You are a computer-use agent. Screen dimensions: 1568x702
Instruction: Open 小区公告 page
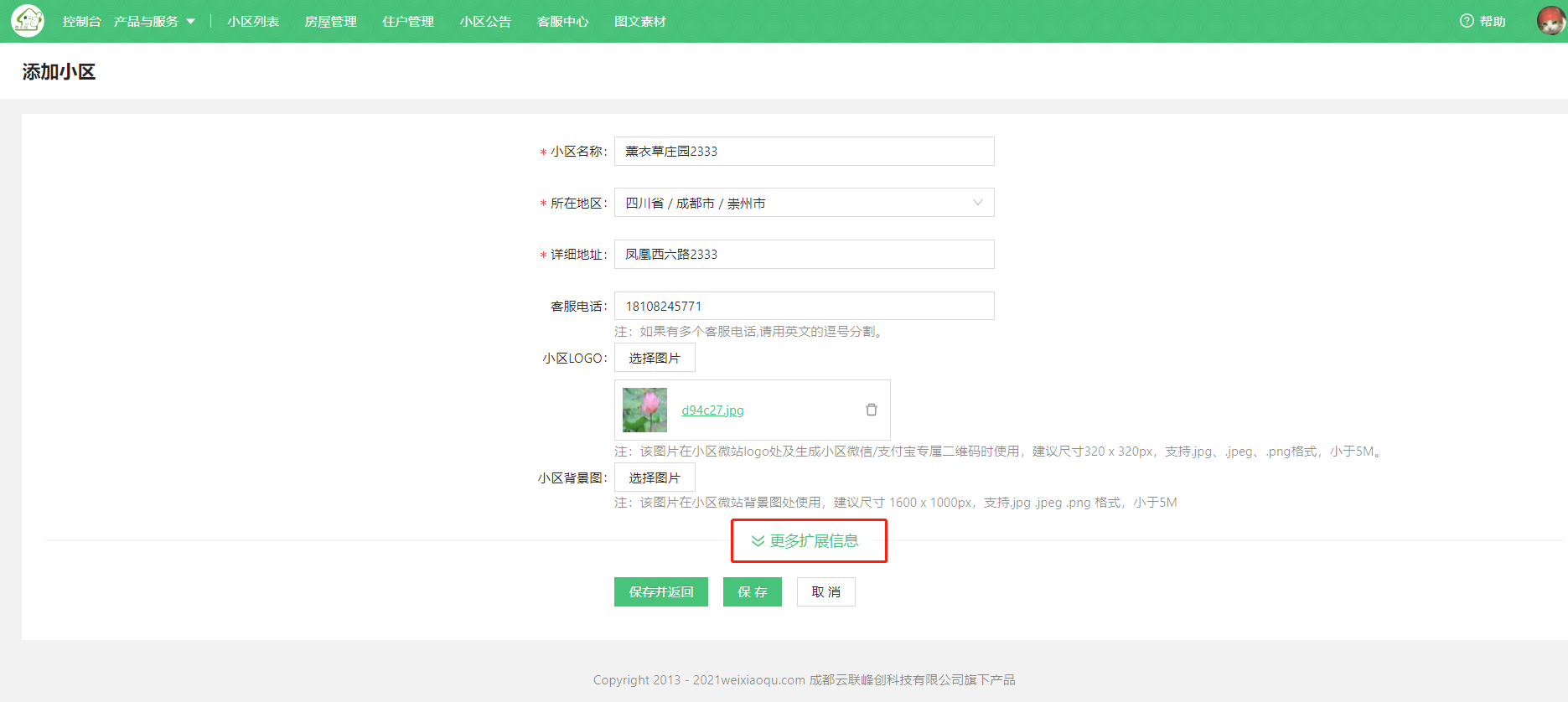pos(485,21)
